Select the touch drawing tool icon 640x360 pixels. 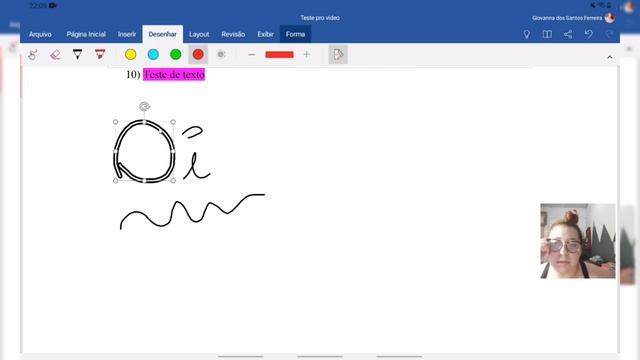click(33, 54)
